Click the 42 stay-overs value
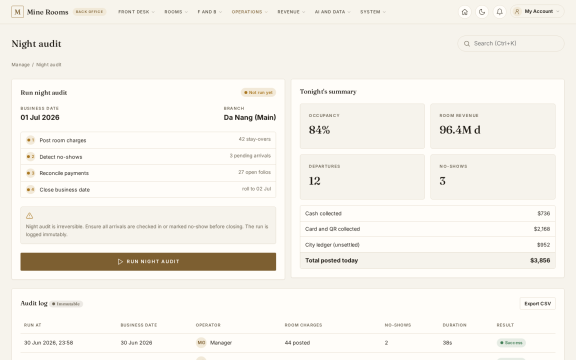Image resolution: width=576 pixels, height=360 pixels. (255, 139)
